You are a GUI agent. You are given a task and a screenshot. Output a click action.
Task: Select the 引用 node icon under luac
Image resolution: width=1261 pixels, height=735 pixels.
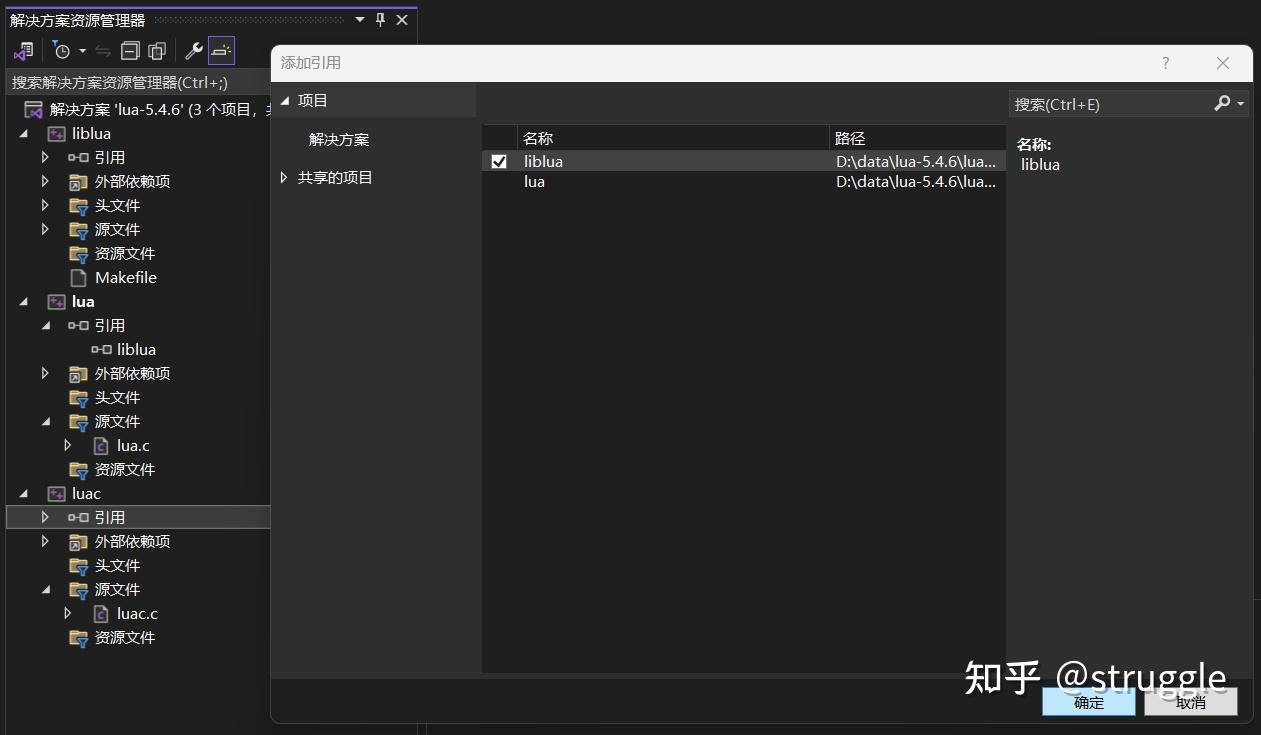click(78, 517)
